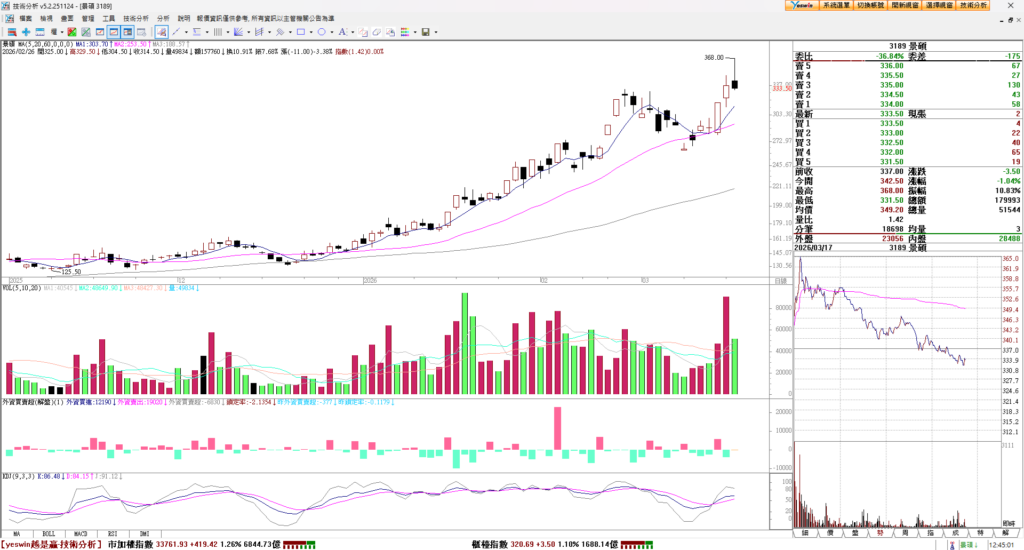Viewport: 1024px width, 550px height.
Task: Select the ellipse drawing tool
Action: coord(321,32)
